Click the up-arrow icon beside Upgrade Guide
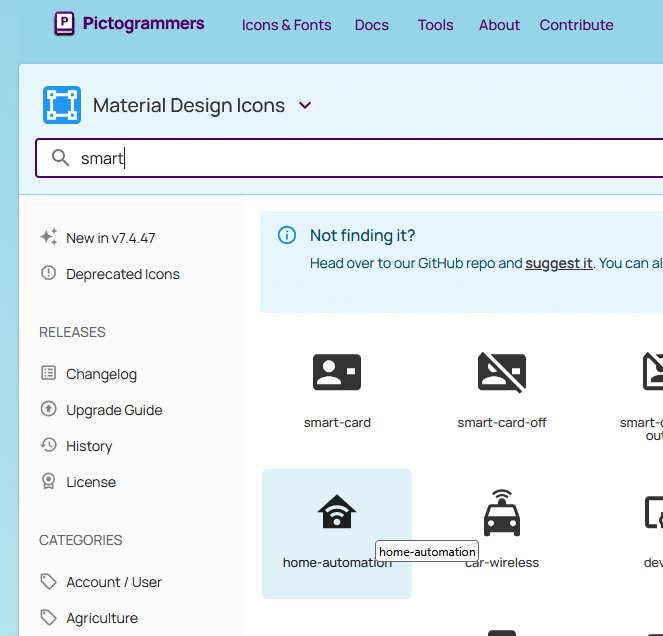This screenshot has height=636, width=663. point(48,409)
